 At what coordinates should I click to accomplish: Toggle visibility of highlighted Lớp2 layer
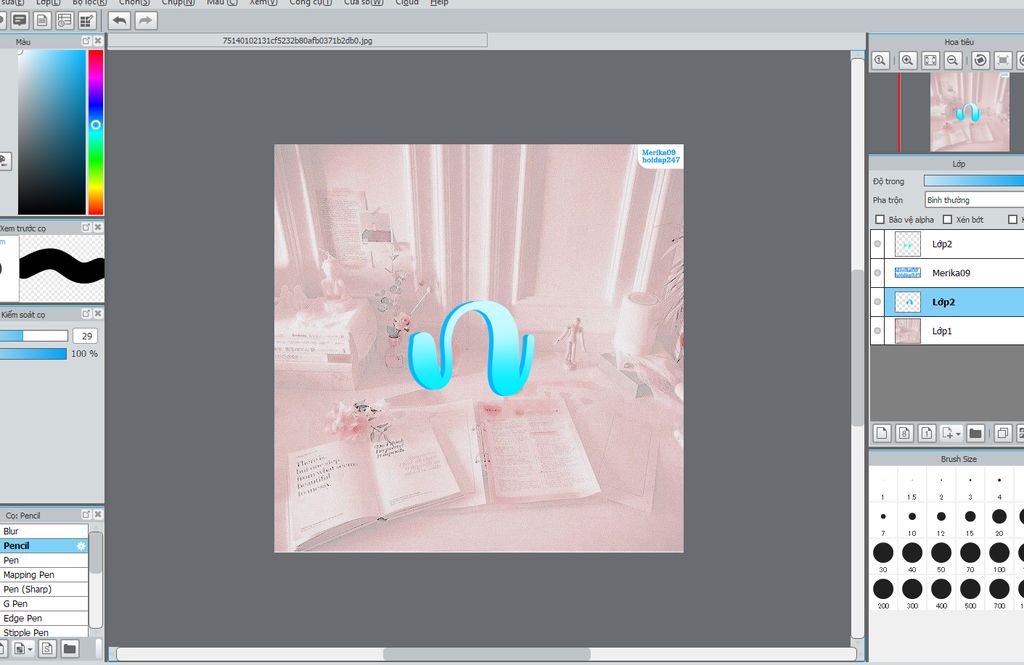point(878,302)
